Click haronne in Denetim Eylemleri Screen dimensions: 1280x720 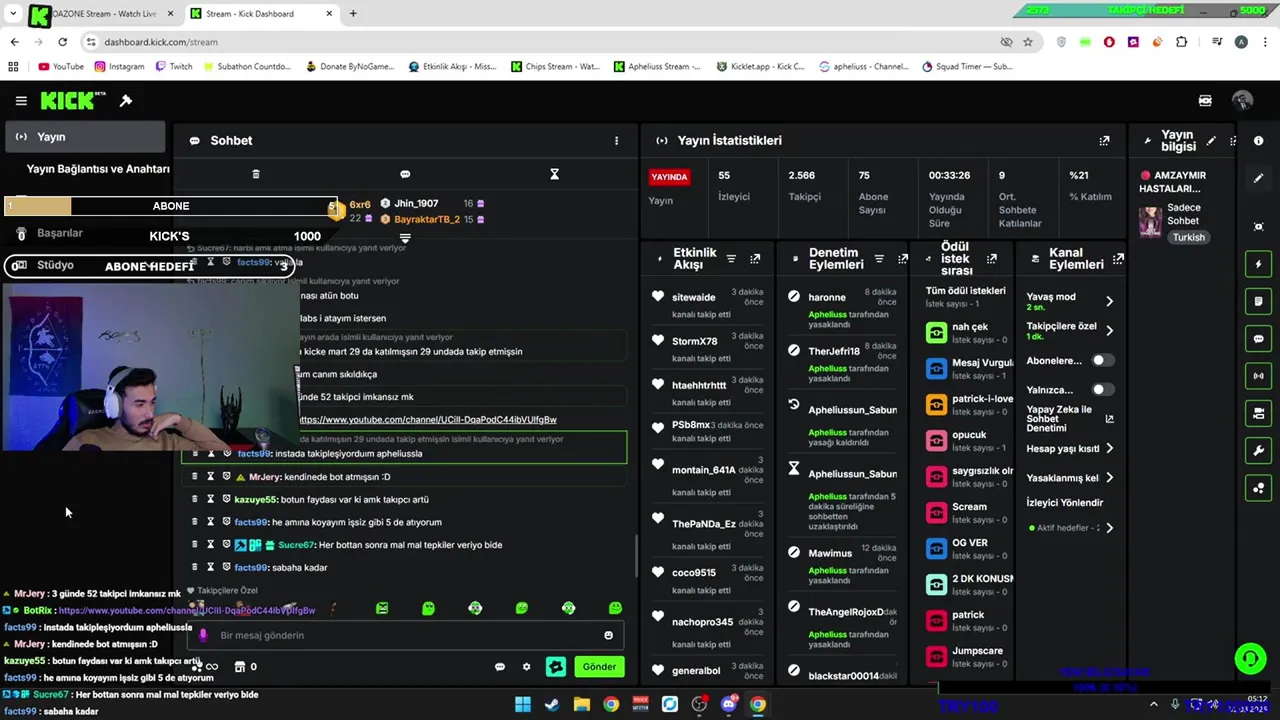click(827, 297)
